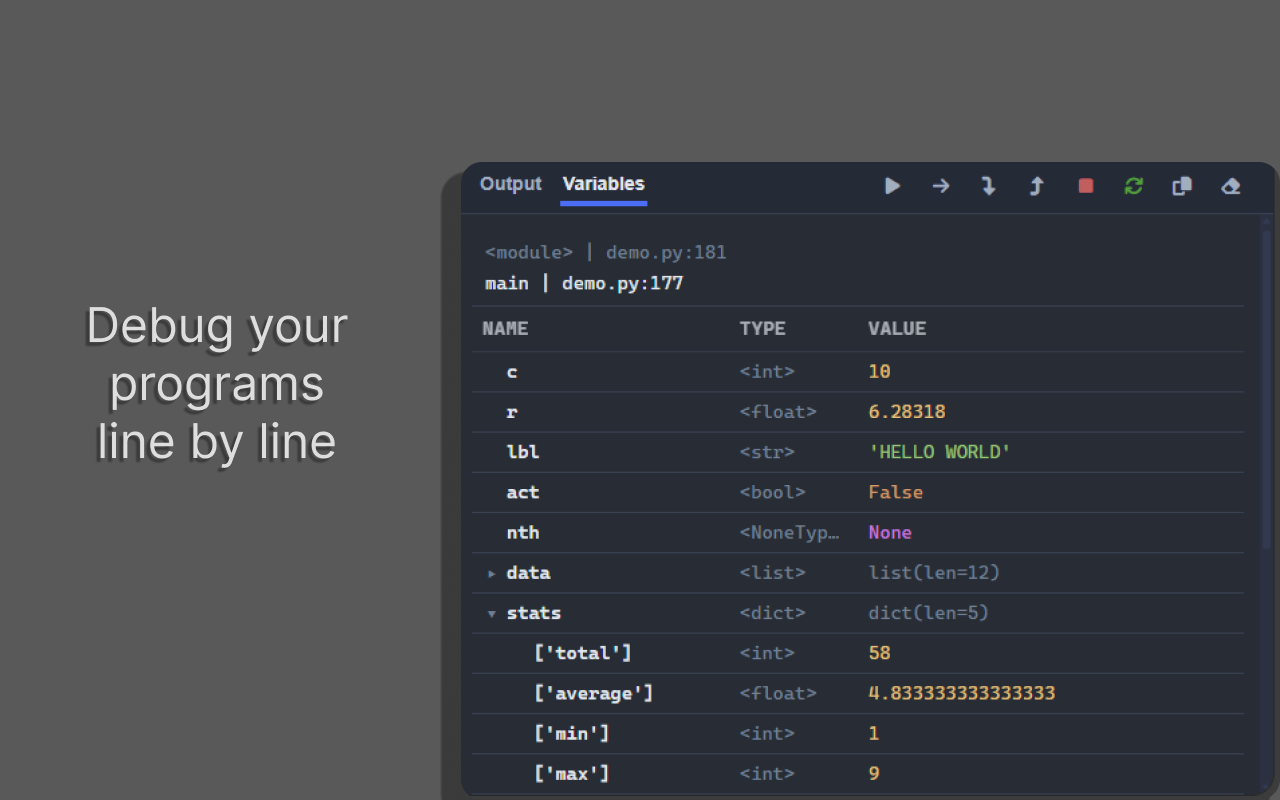1280x800 pixels.
Task: Click the <bool> type cell
Action: pyautogui.click(x=772, y=492)
